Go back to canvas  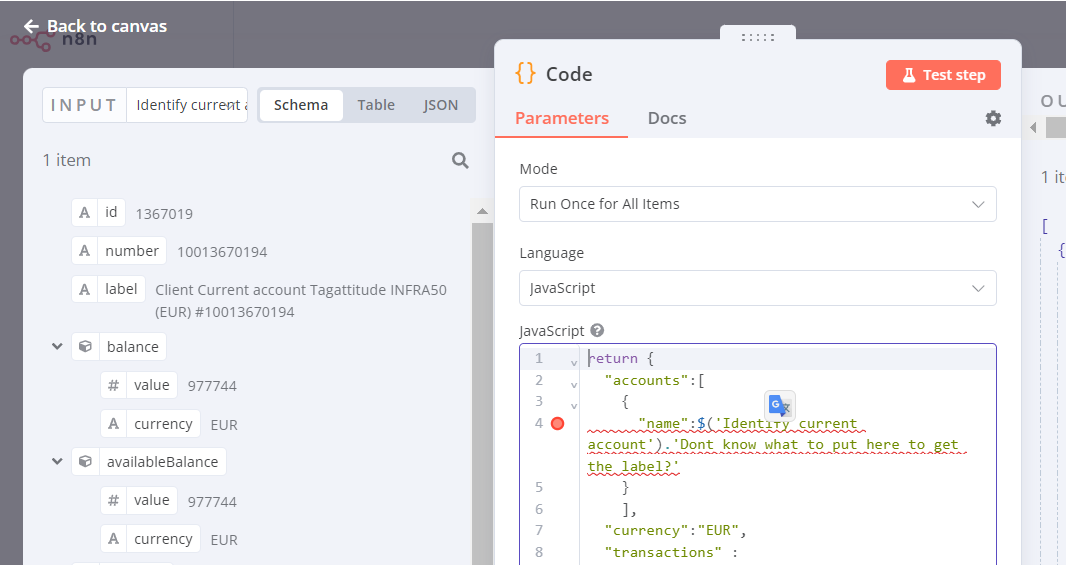[95, 26]
